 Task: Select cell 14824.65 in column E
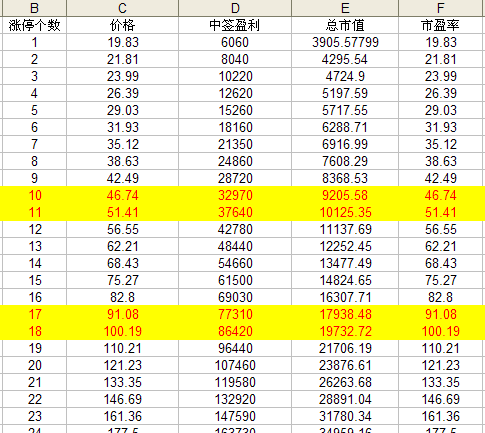(x=345, y=280)
